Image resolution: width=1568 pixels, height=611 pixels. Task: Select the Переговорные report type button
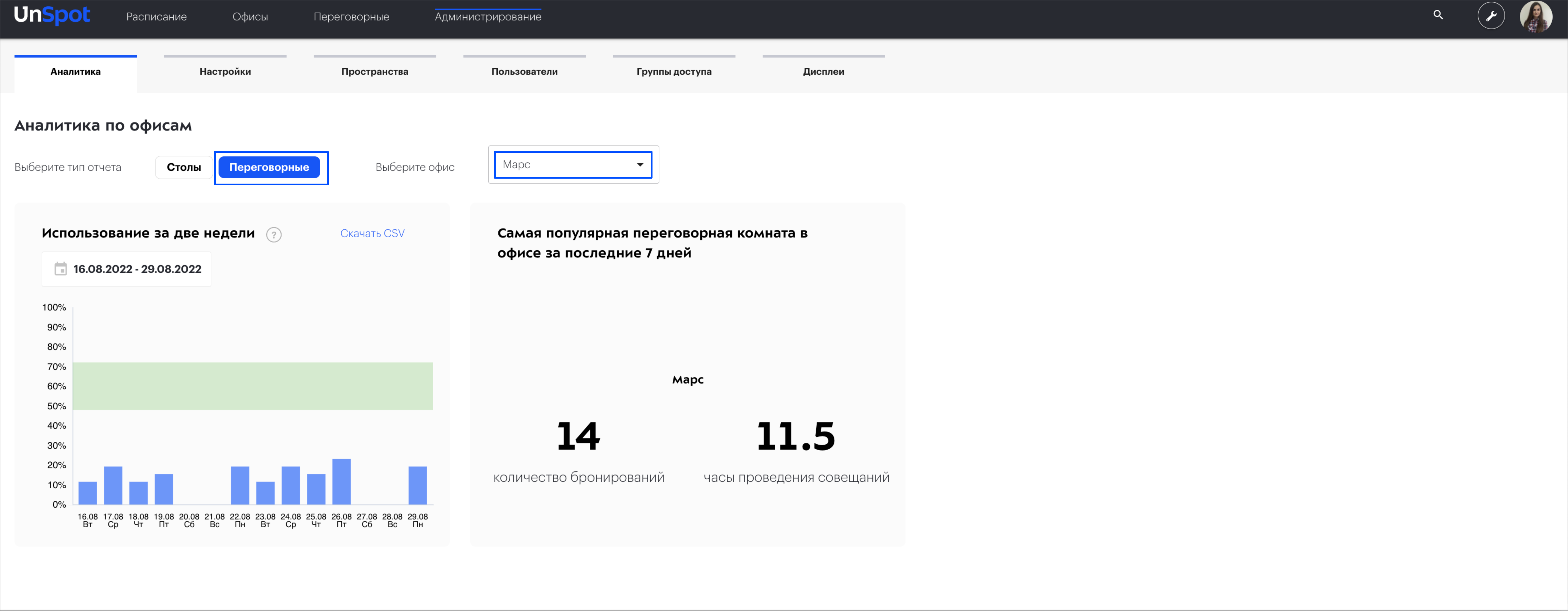pos(269,167)
